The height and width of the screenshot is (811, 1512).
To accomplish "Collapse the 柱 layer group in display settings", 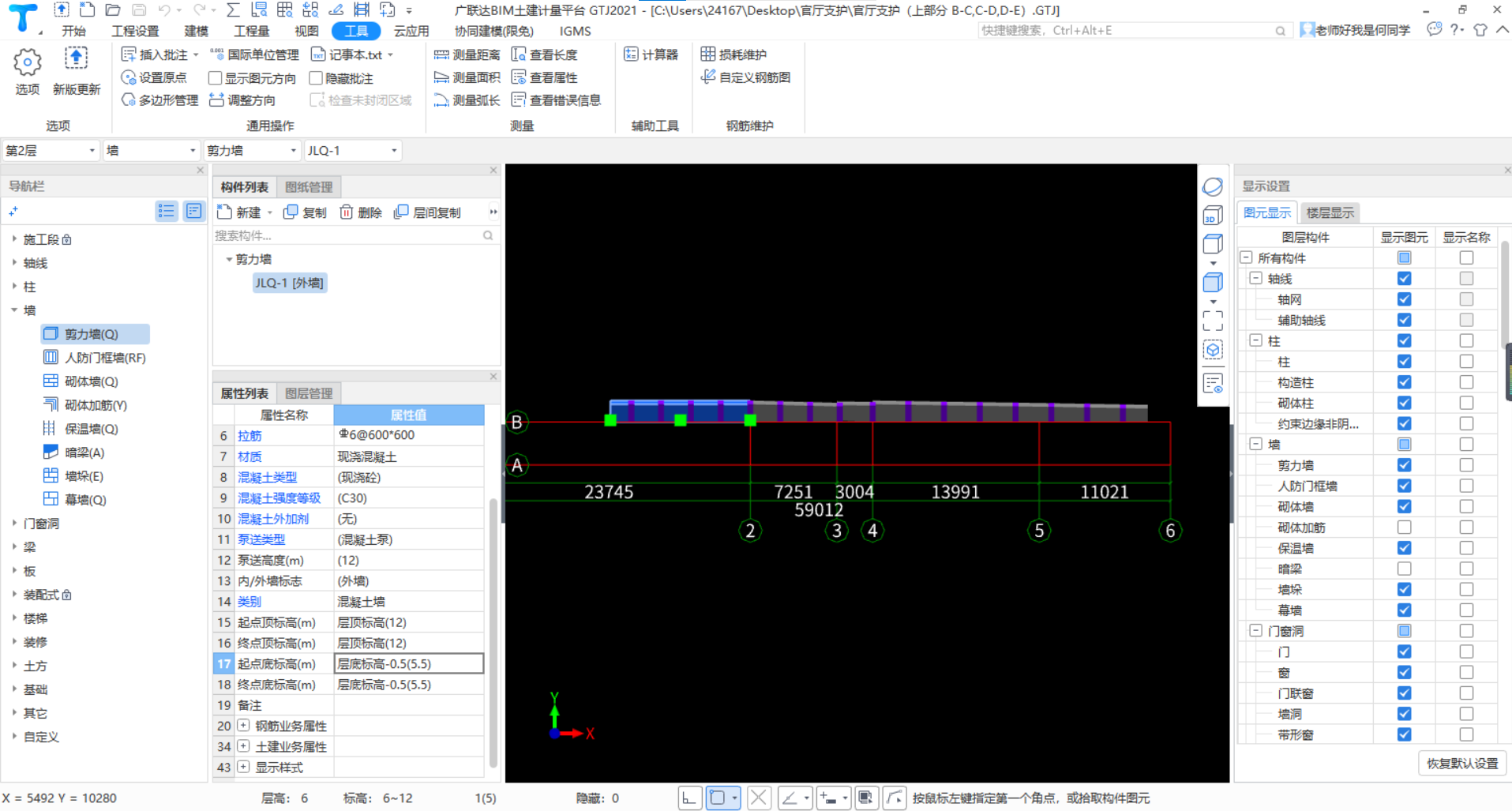I will (1255, 340).
